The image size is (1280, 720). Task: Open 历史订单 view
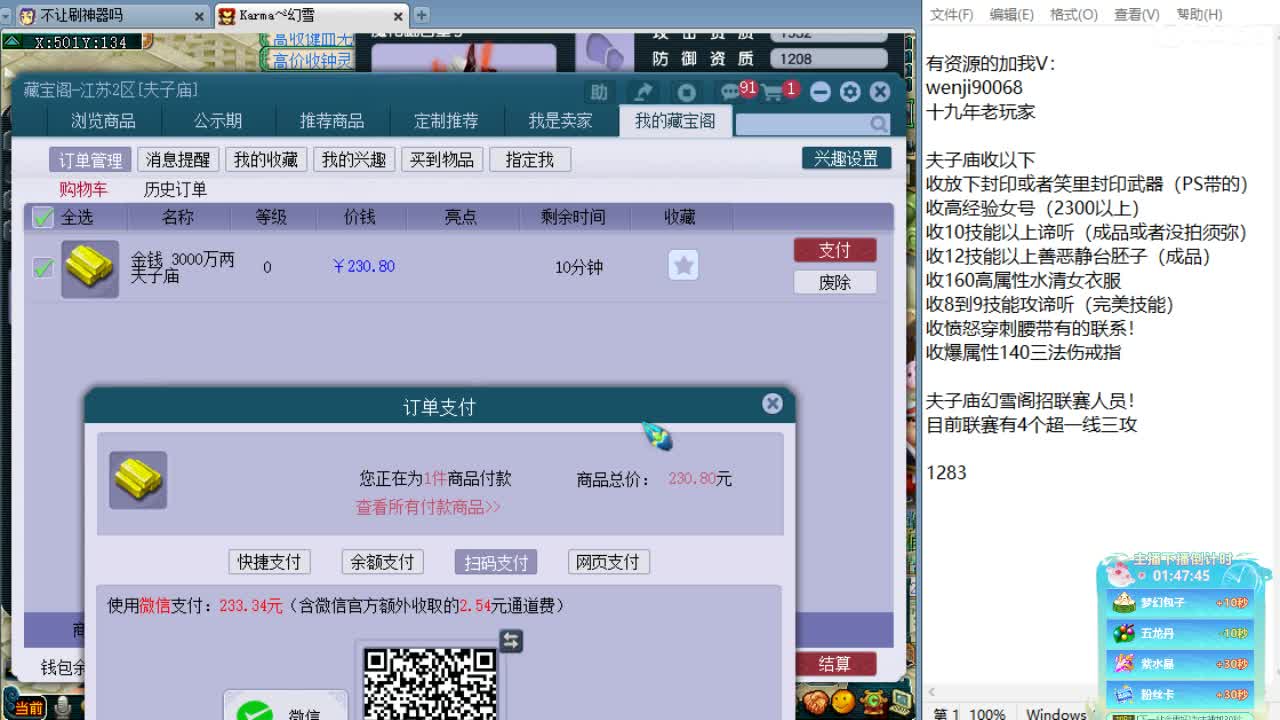(x=175, y=189)
